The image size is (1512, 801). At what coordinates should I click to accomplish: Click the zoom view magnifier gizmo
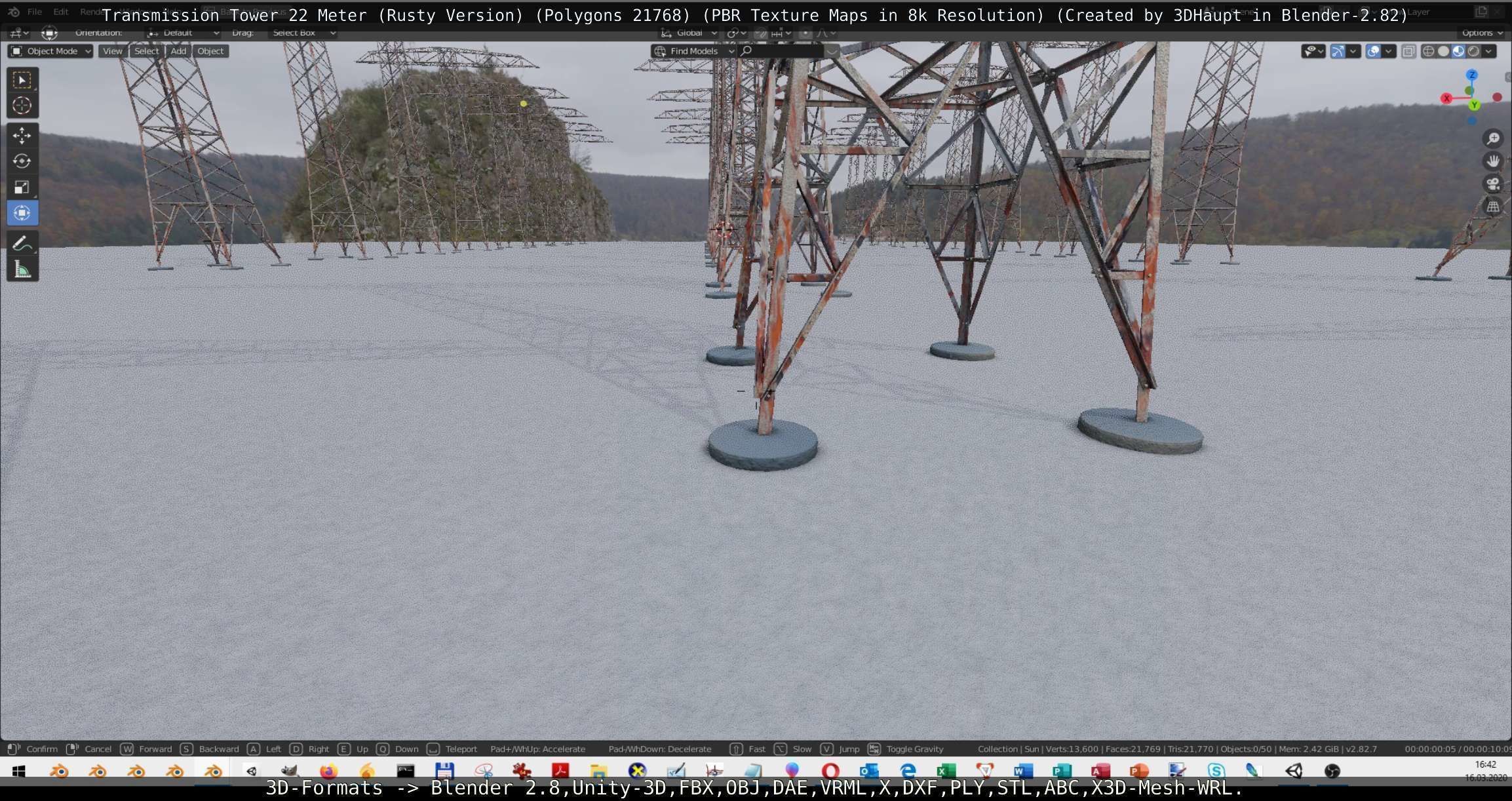[x=1493, y=138]
